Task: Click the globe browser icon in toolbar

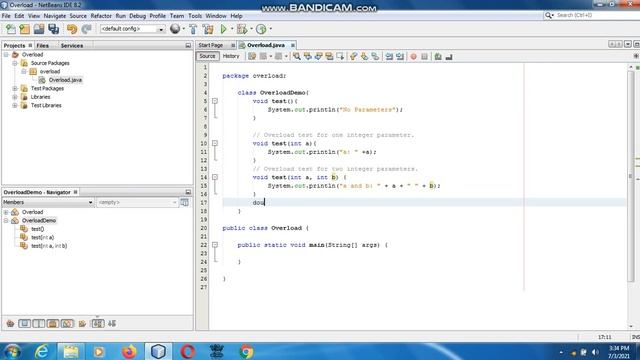Action: [175, 29]
